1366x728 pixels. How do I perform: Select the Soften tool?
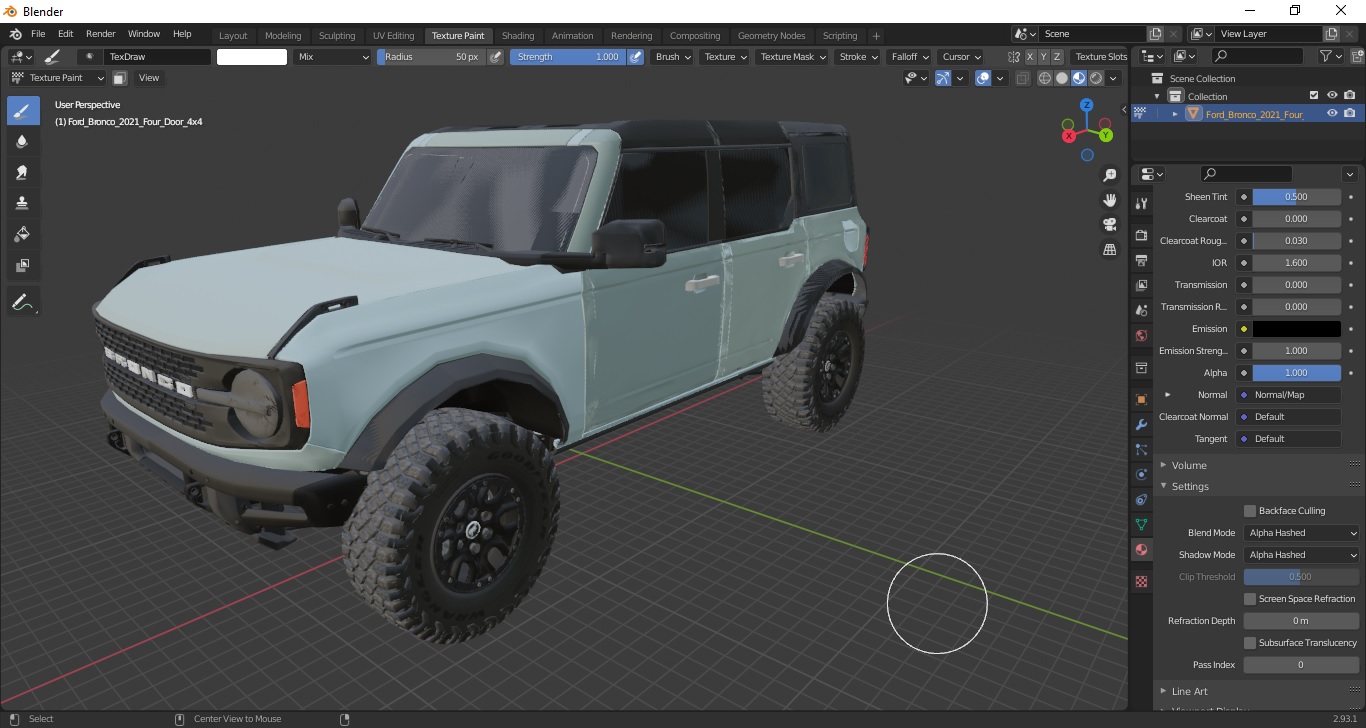click(x=23, y=141)
